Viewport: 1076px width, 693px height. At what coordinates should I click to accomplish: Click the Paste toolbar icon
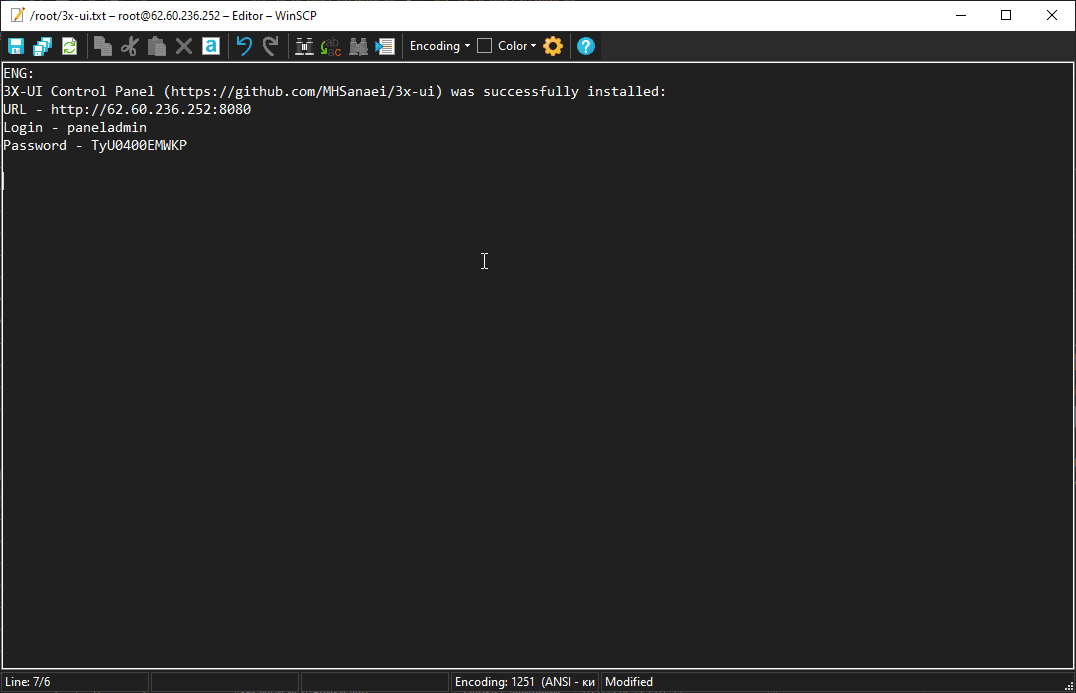157,46
